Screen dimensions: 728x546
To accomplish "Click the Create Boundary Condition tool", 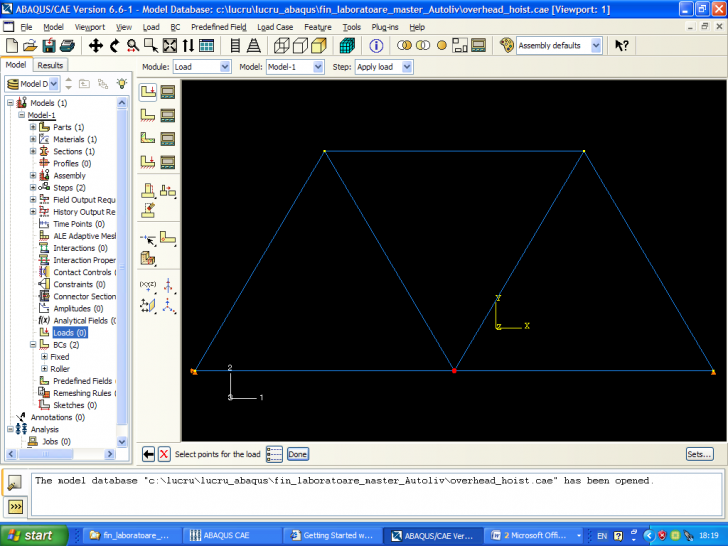I will click(148, 115).
